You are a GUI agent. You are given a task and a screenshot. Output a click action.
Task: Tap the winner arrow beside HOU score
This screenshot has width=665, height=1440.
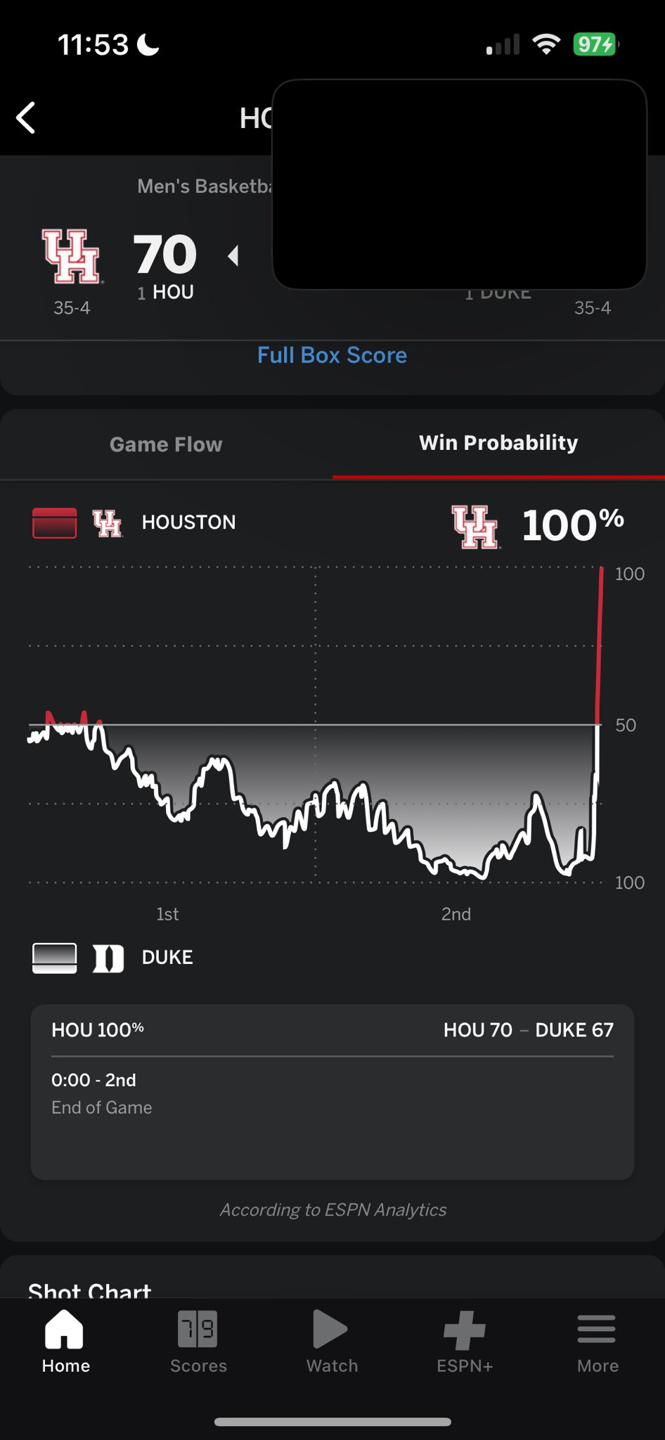pyautogui.click(x=233, y=256)
